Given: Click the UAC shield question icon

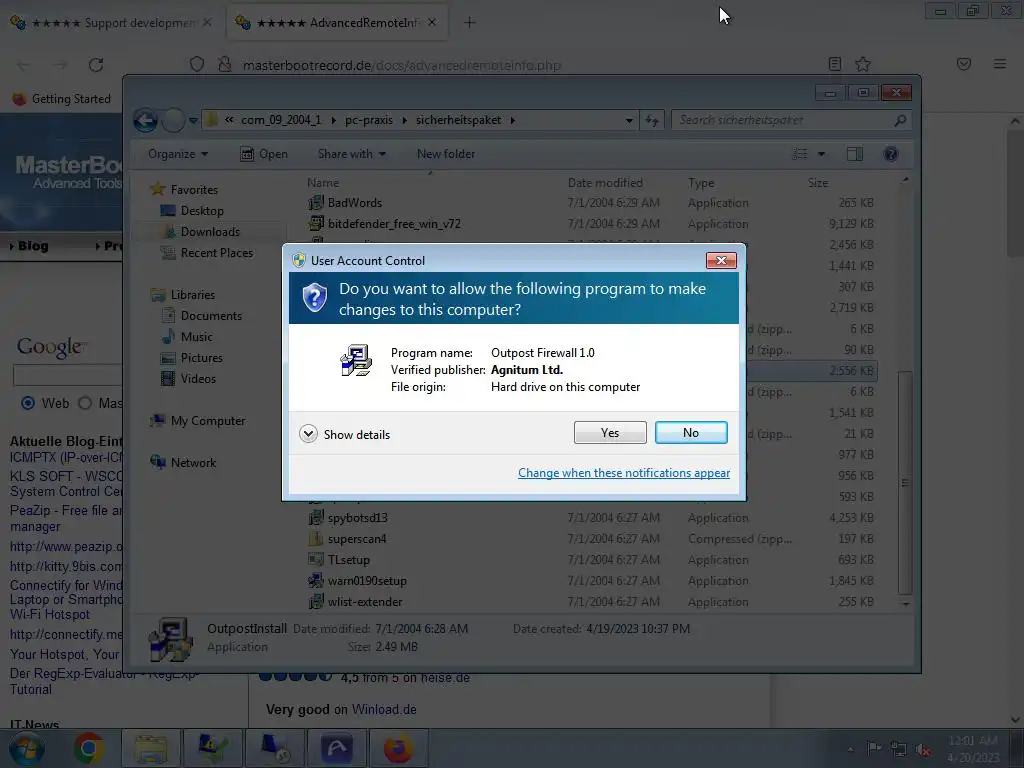Looking at the screenshot, I should [x=315, y=298].
